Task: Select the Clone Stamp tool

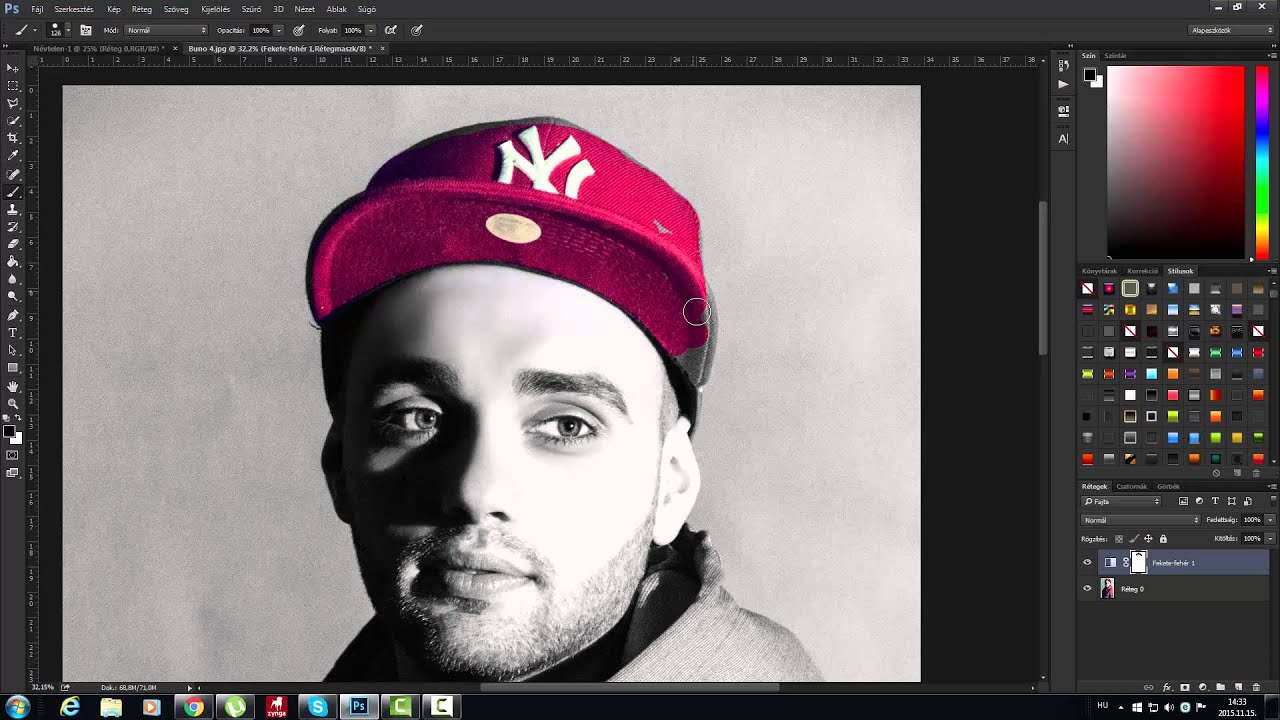Action: pos(13,209)
